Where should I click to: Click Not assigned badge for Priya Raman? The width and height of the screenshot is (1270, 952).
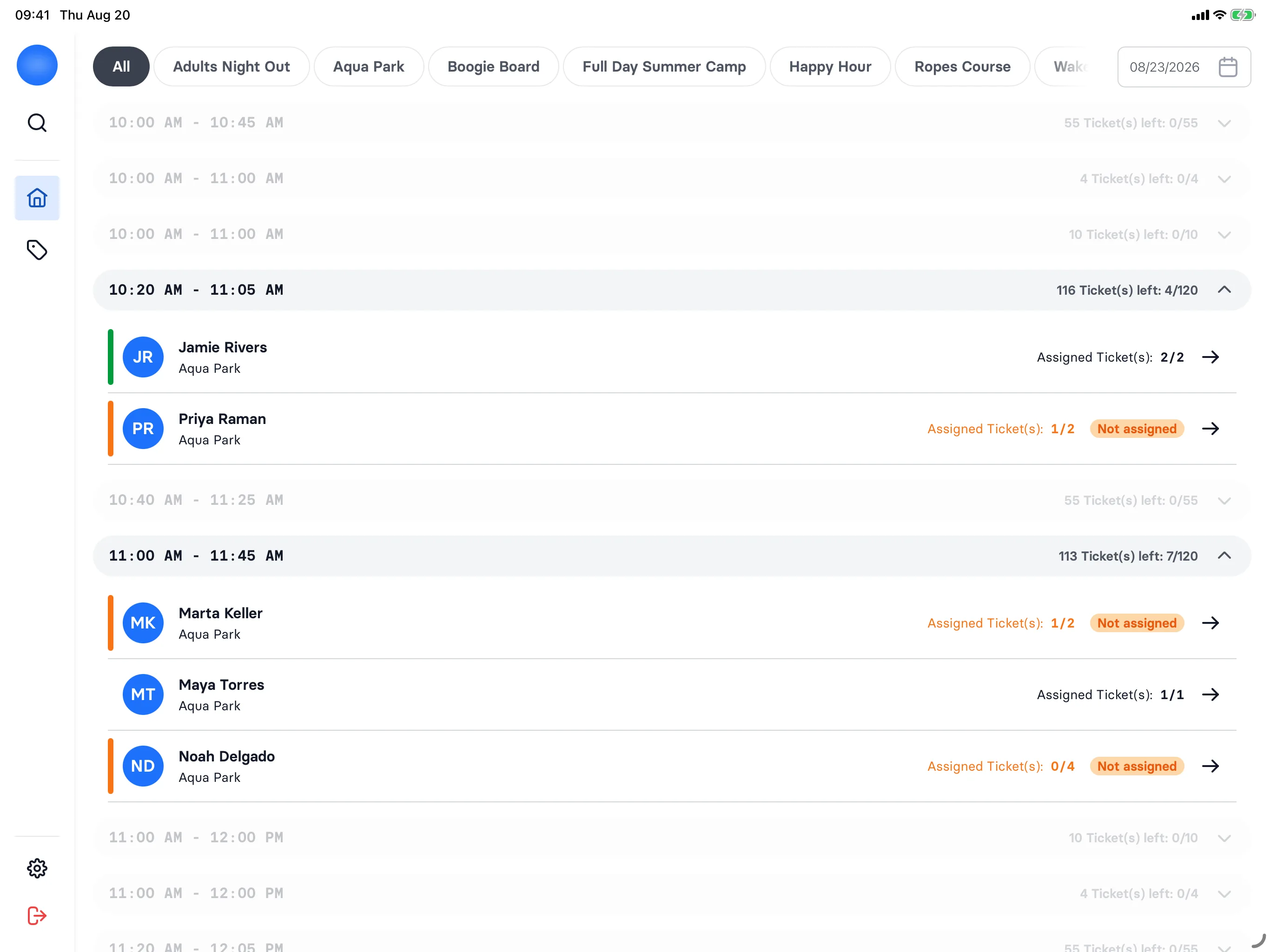[x=1137, y=429]
